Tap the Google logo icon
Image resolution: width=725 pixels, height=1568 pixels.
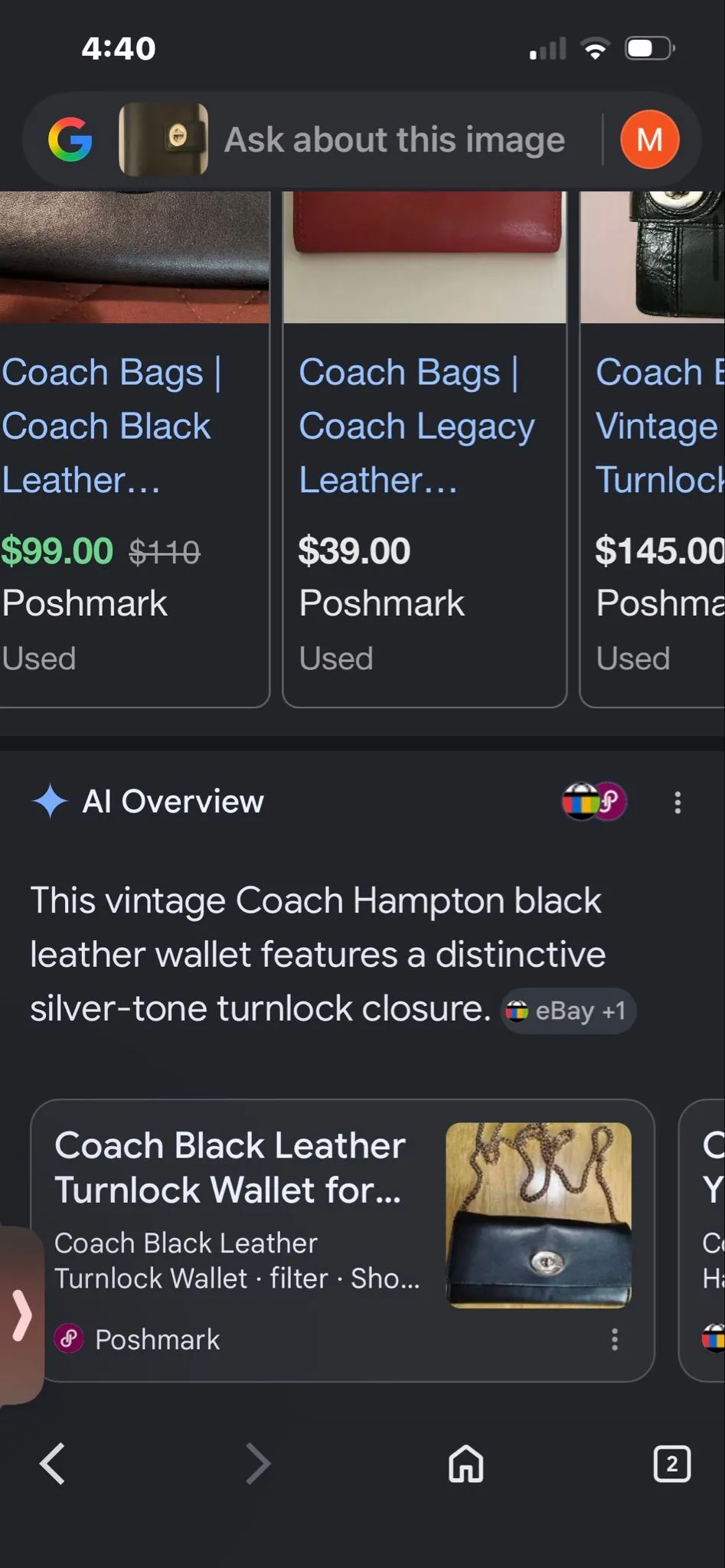pyautogui.click(x=70, y=139)
